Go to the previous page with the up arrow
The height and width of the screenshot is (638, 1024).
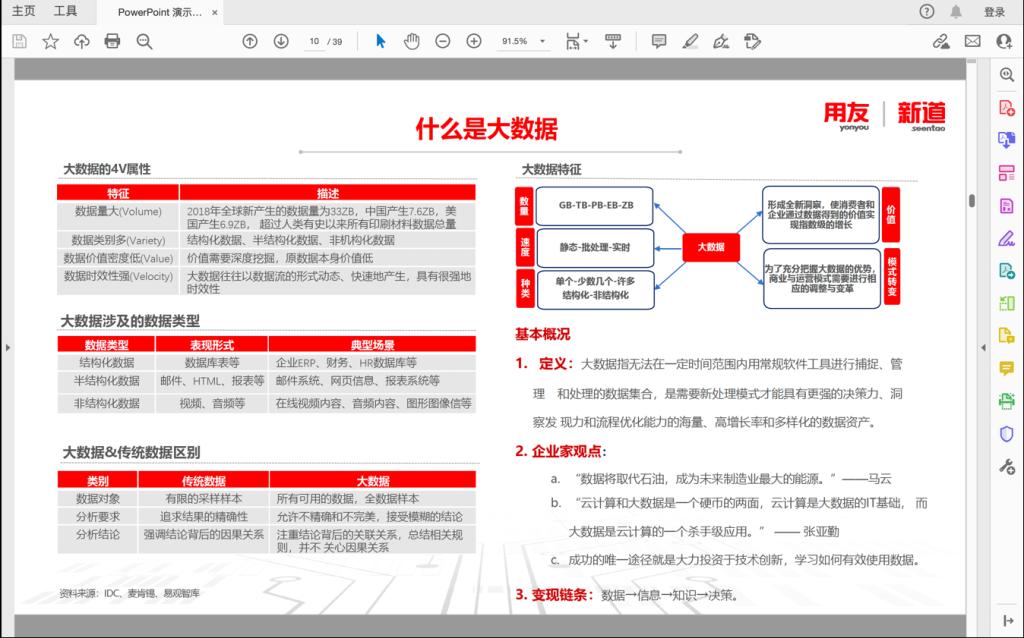pyautogui.click(x=250, y=41)
